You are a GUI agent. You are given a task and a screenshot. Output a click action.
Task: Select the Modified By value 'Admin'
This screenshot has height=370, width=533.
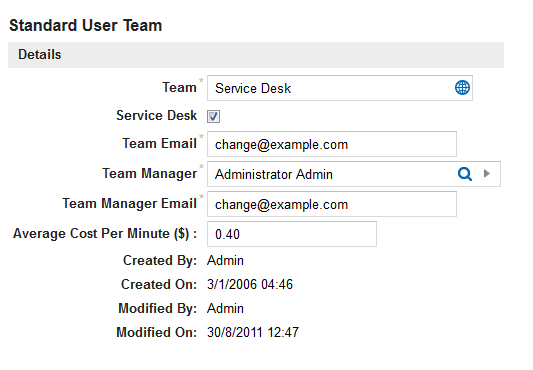(x=225, y=308)
